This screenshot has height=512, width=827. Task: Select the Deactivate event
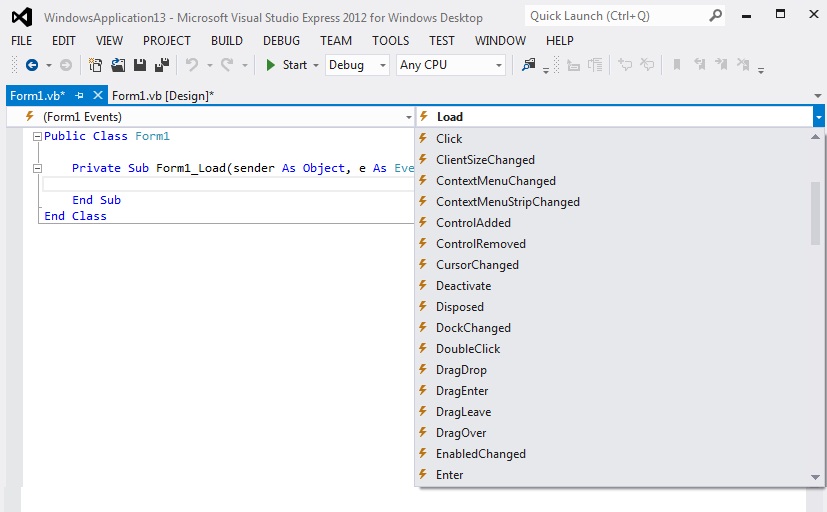tap(614, 286)
